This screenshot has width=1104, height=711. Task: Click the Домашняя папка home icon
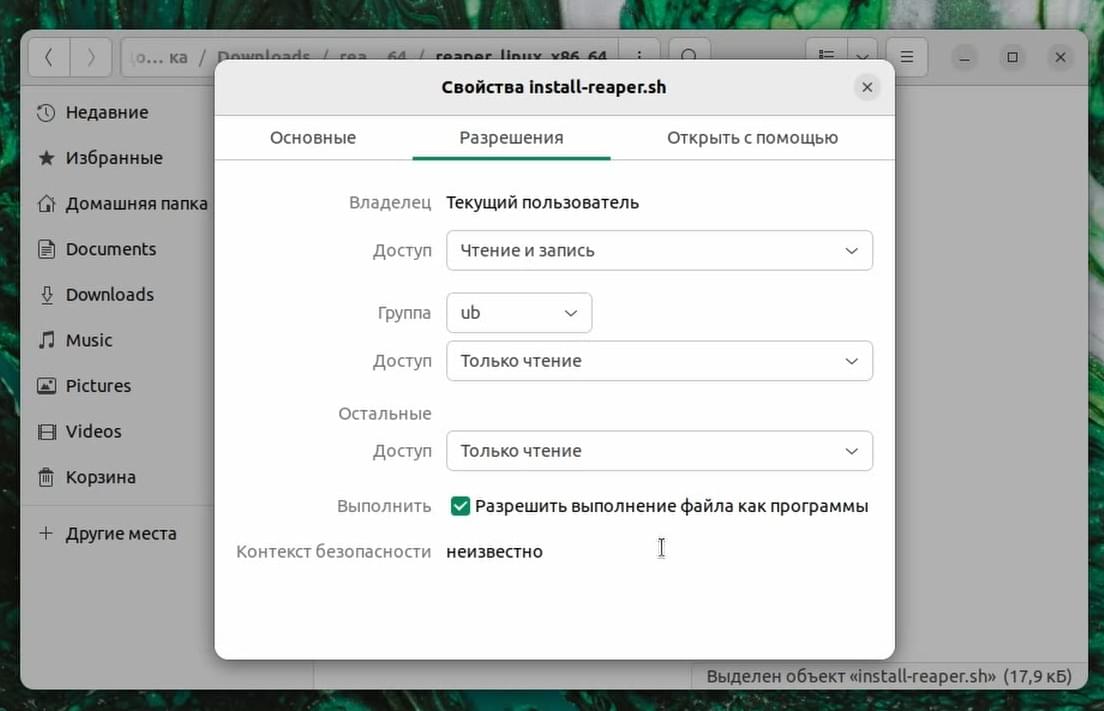click(46, 203)
